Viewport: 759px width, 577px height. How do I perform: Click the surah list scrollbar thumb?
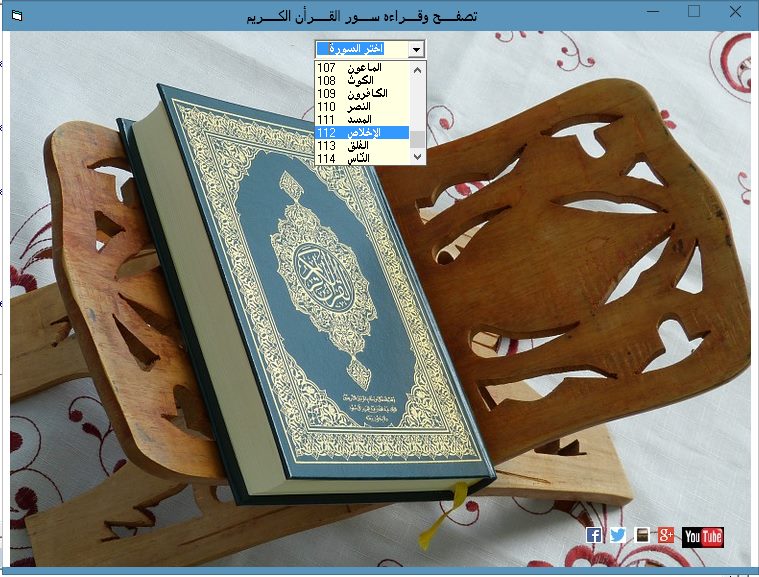418,138
